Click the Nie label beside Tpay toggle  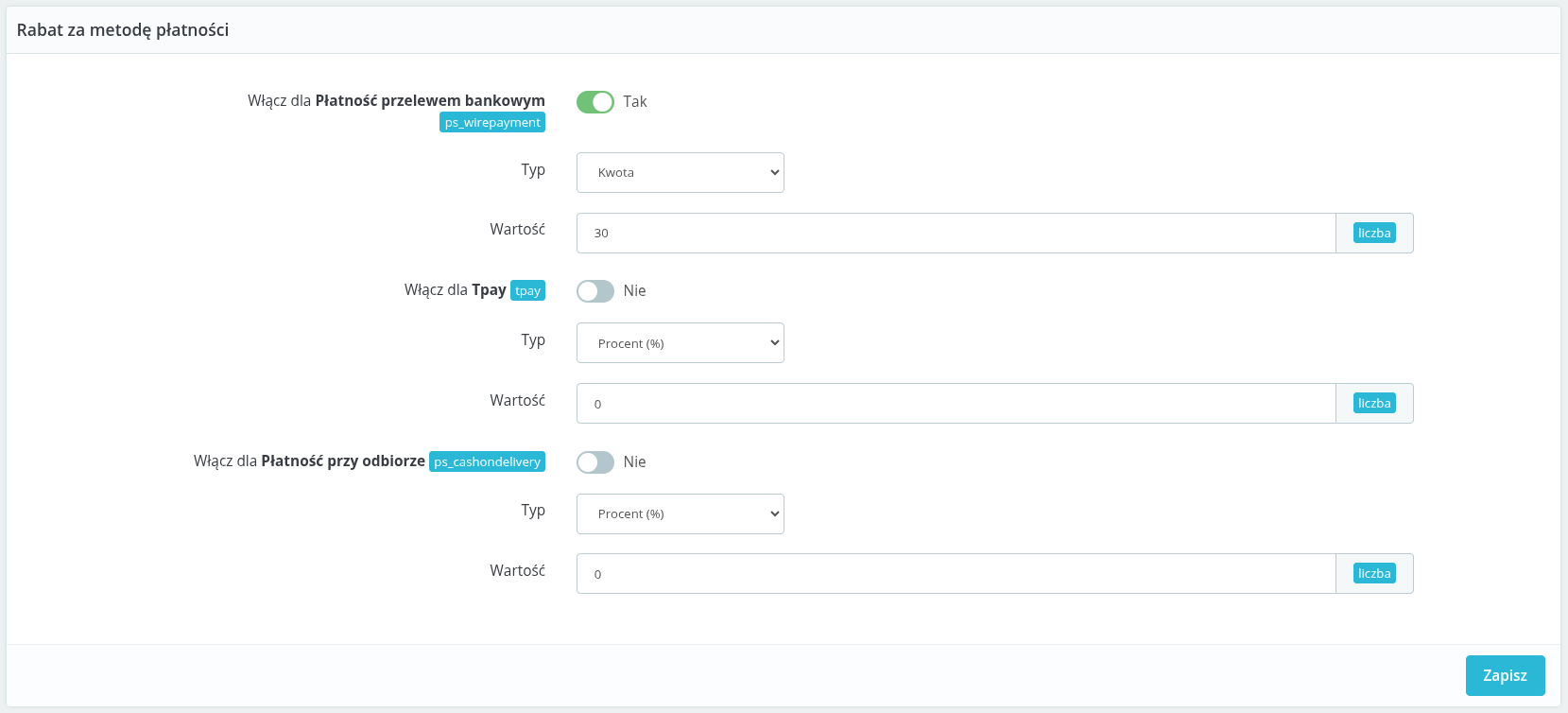635,291
